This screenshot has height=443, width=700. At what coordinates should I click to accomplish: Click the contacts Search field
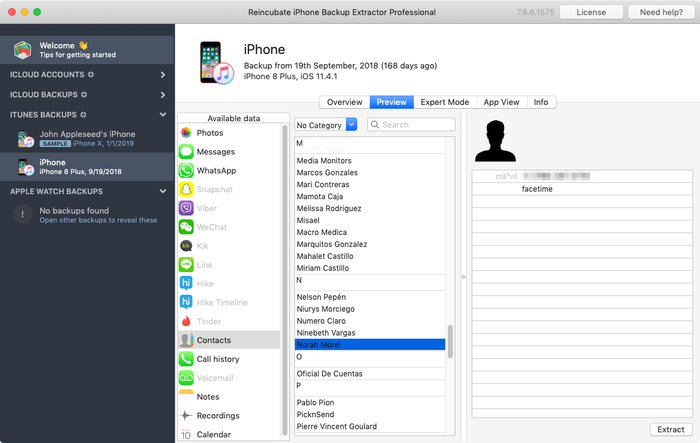point(411,125)
